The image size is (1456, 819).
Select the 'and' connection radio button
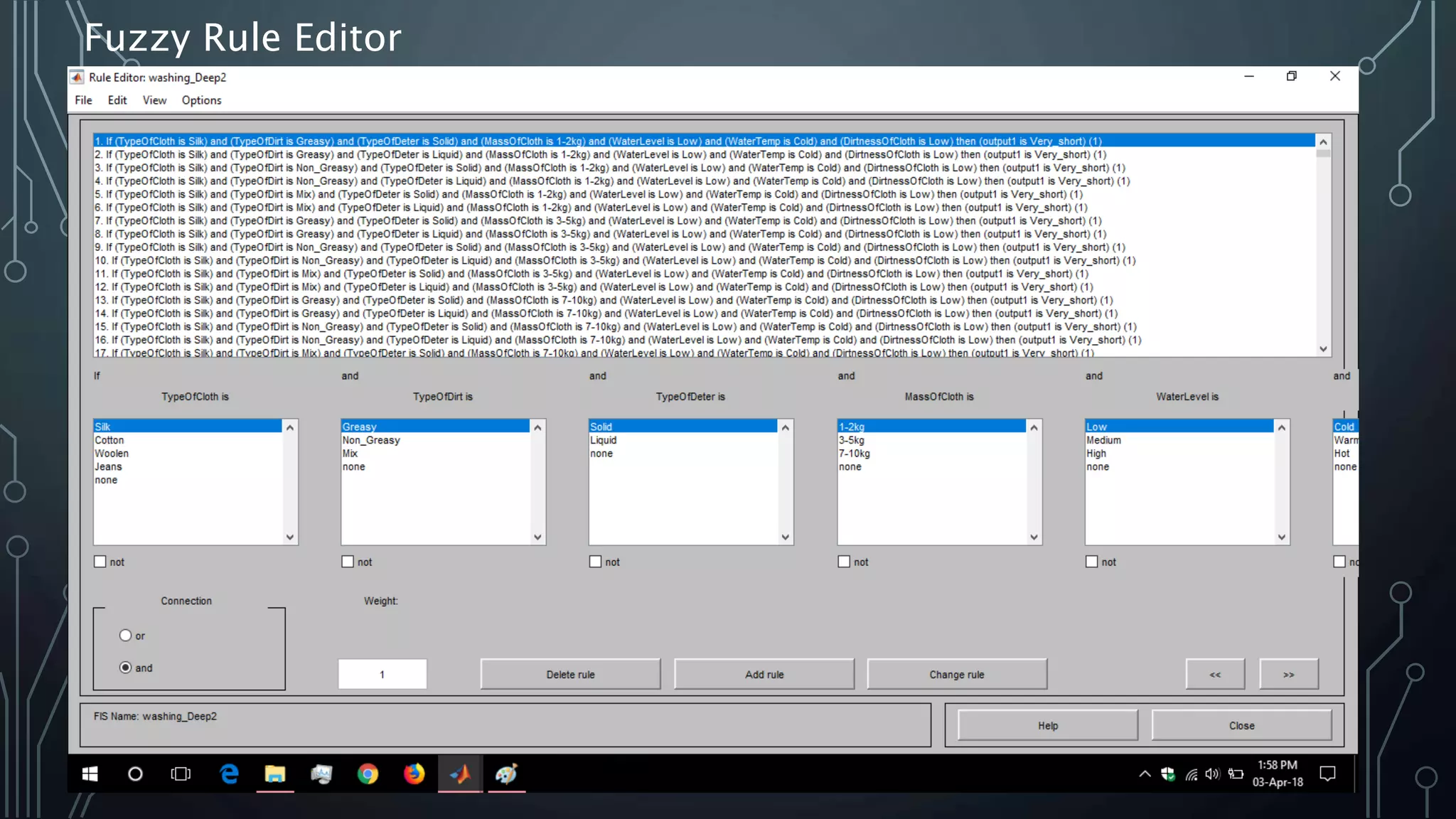pos(126,668)
